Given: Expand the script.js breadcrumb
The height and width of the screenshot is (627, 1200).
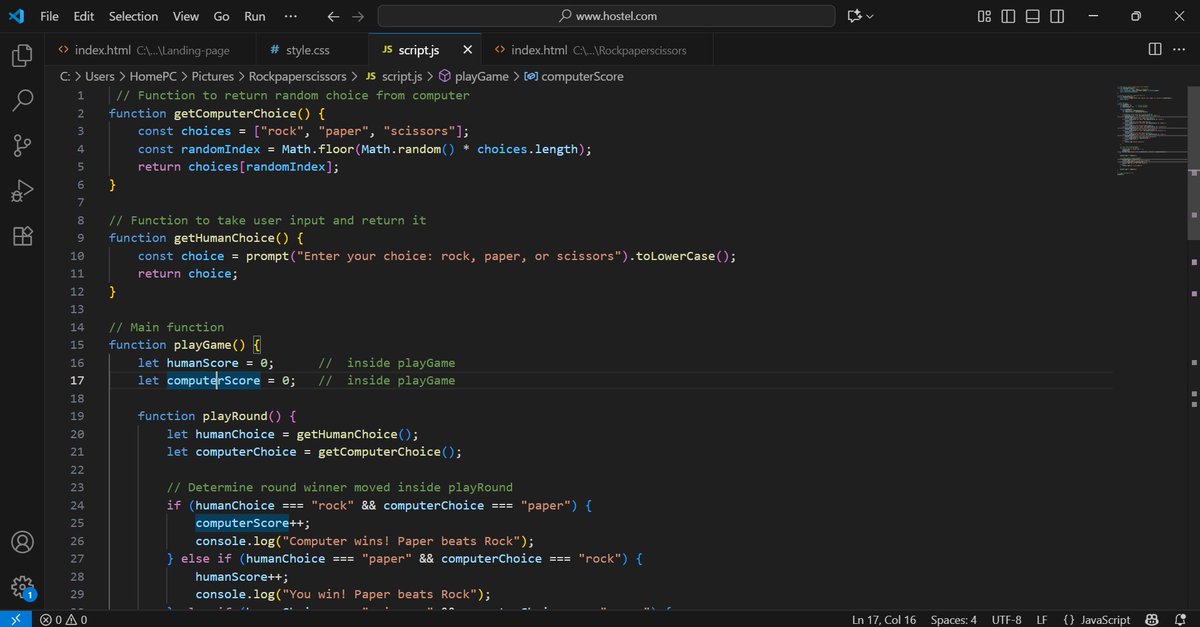Looking at the screenshot, I should 393,76.
